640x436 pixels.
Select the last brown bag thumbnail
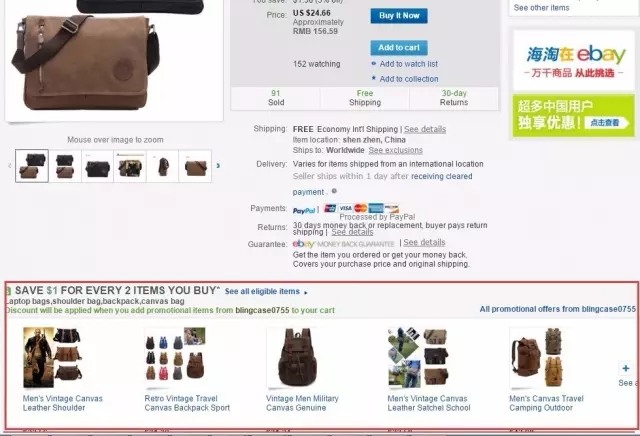coord(195,166)
